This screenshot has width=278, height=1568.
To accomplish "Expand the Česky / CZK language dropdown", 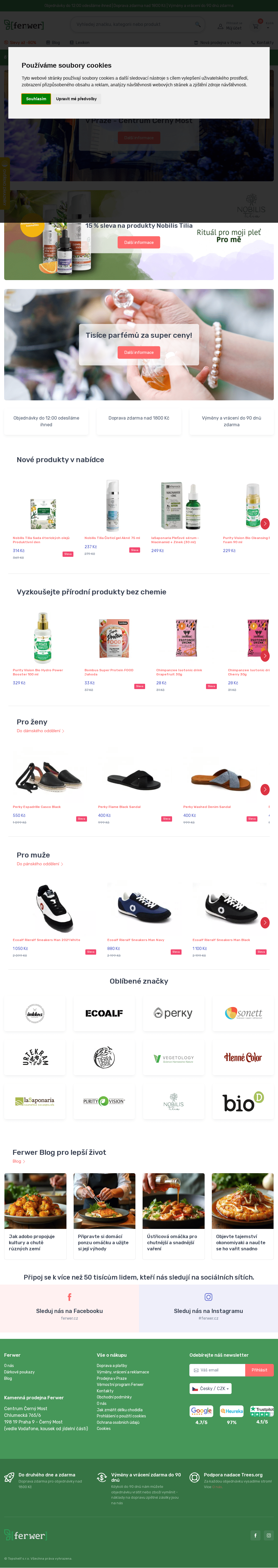I will point(210,1388).
